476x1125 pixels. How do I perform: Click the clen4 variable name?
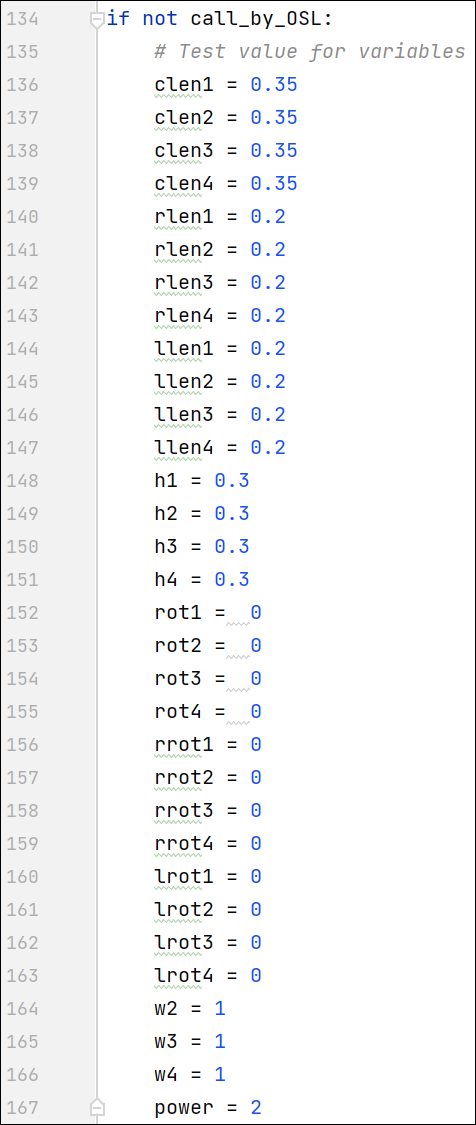coord(184,184)
